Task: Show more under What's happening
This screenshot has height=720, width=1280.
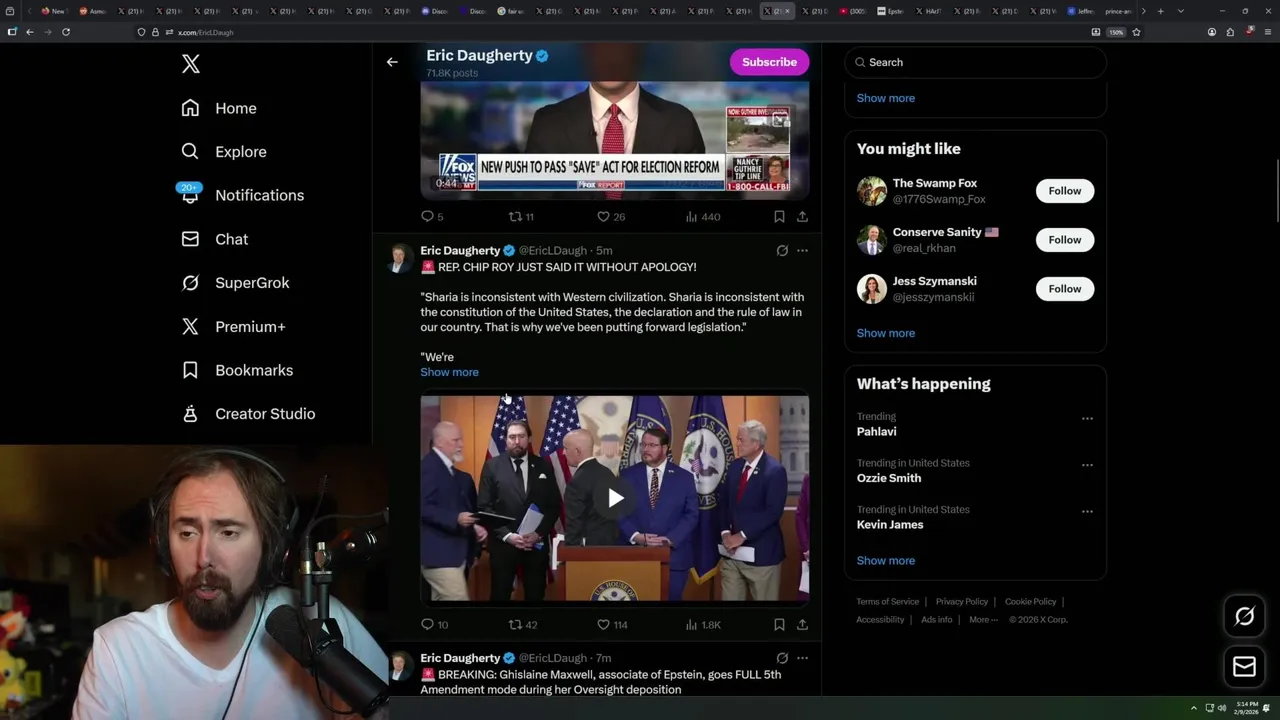Action: point(886,560)
